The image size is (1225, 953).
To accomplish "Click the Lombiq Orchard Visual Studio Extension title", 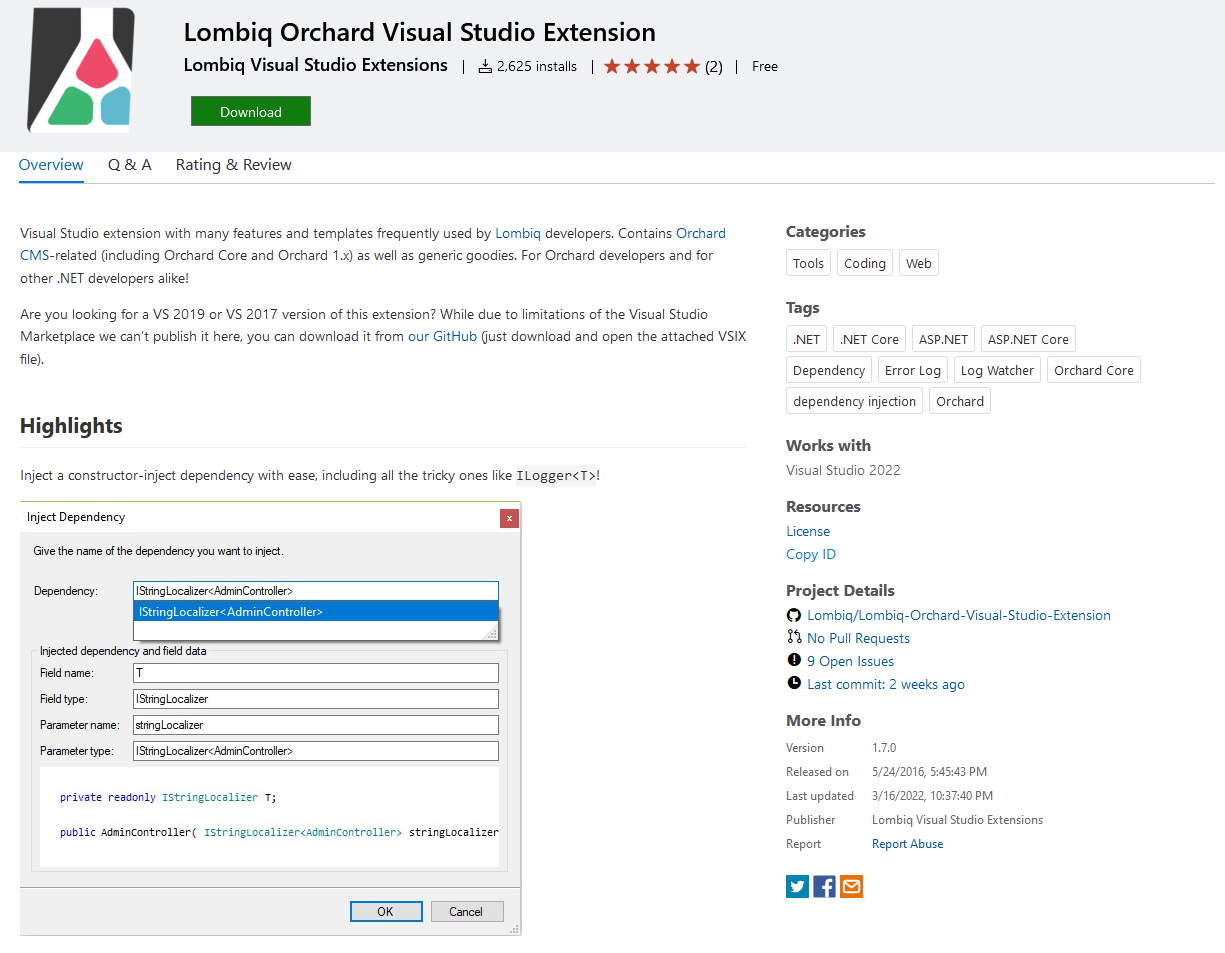I will click(x=420, y=32).
